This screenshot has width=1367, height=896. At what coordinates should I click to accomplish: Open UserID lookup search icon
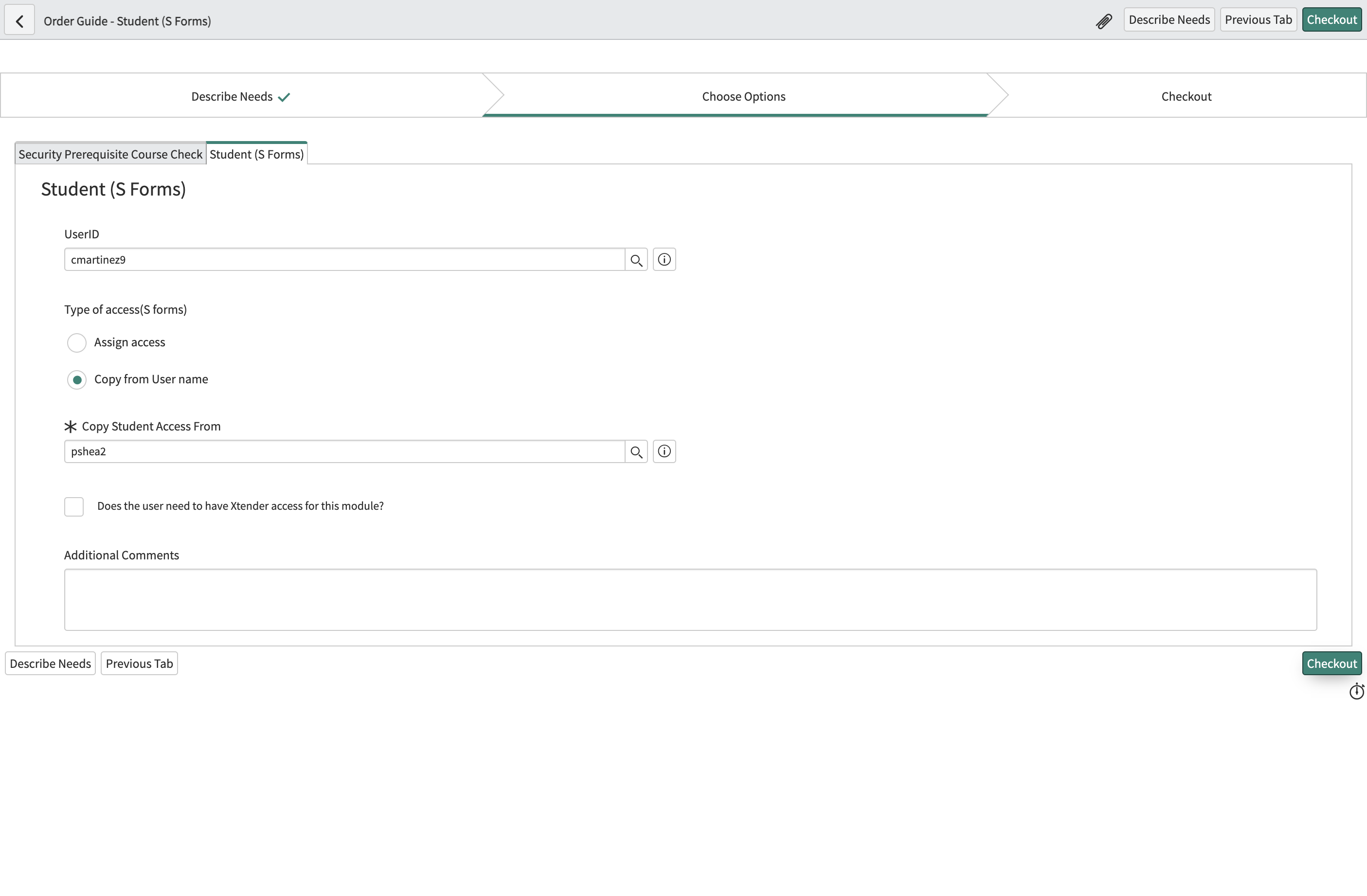(636, 260)
